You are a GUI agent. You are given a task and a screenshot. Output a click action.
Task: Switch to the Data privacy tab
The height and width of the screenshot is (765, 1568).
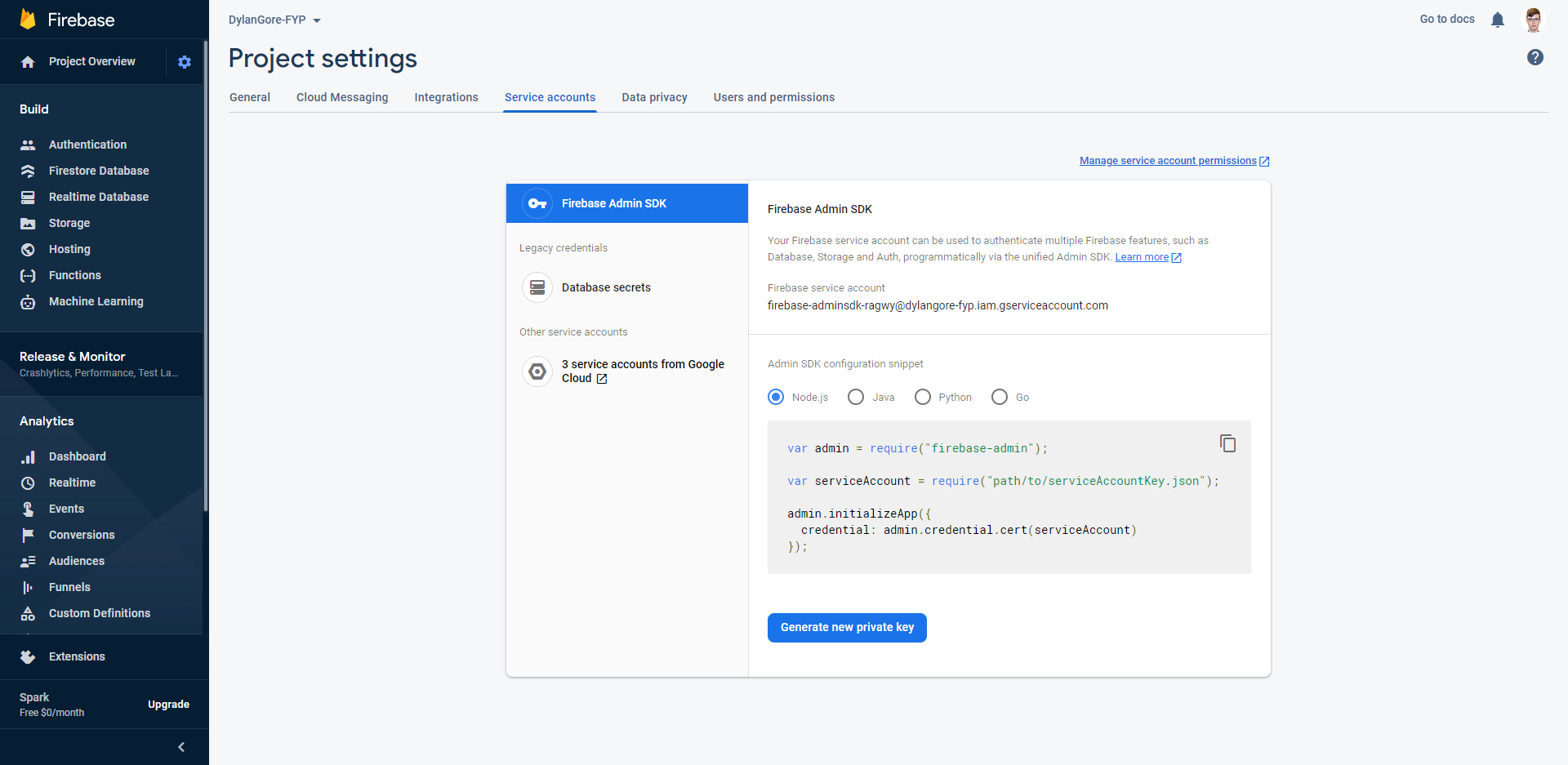click(654, 97)
